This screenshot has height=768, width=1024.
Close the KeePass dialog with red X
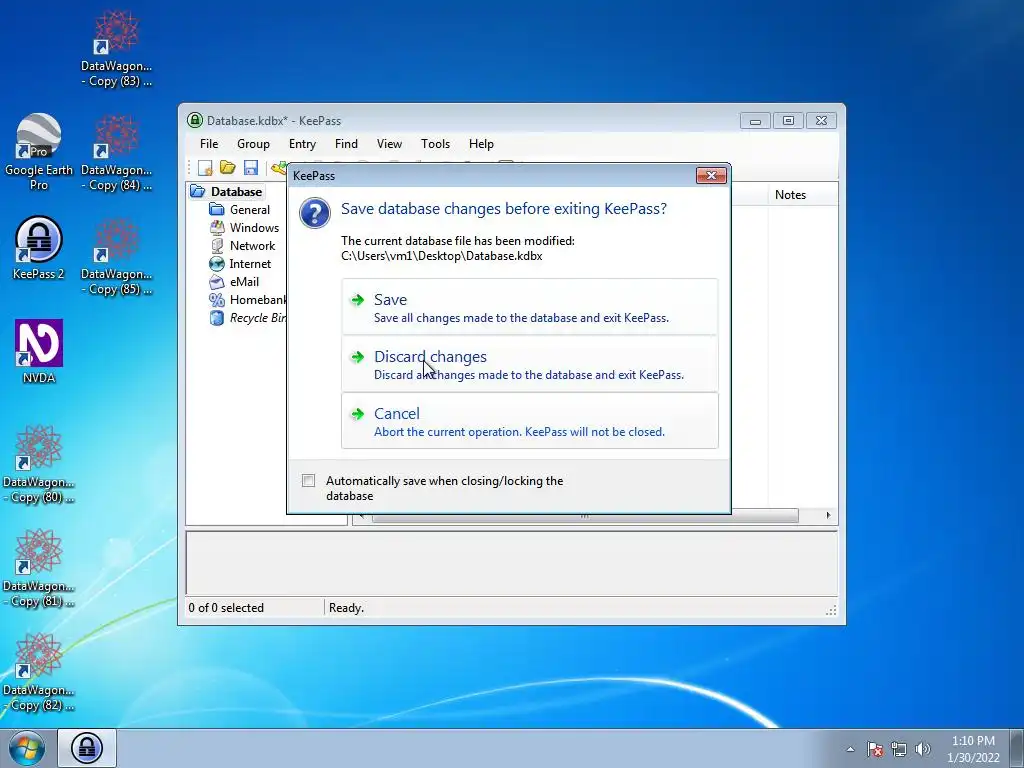(x=711, y=175)
